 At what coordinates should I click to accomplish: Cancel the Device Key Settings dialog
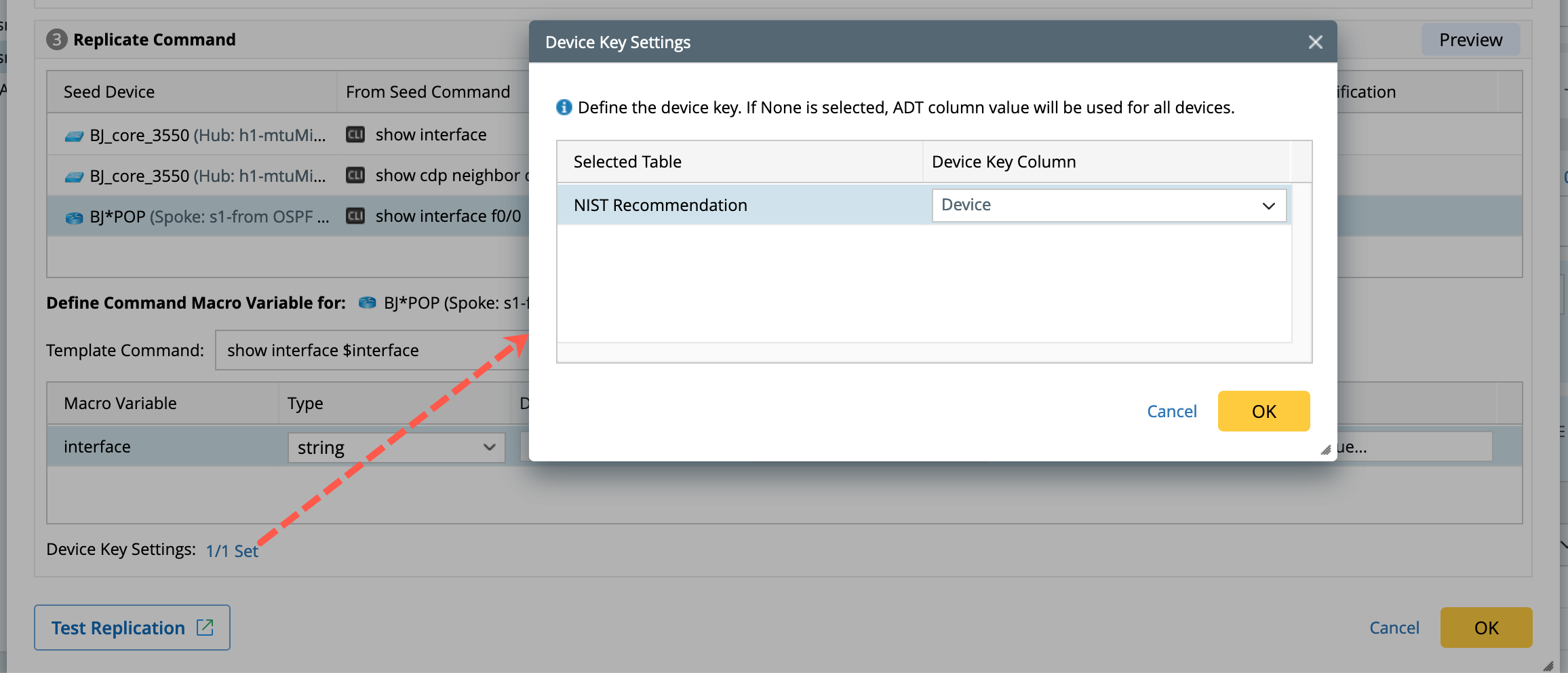(x=1171, y=411)
